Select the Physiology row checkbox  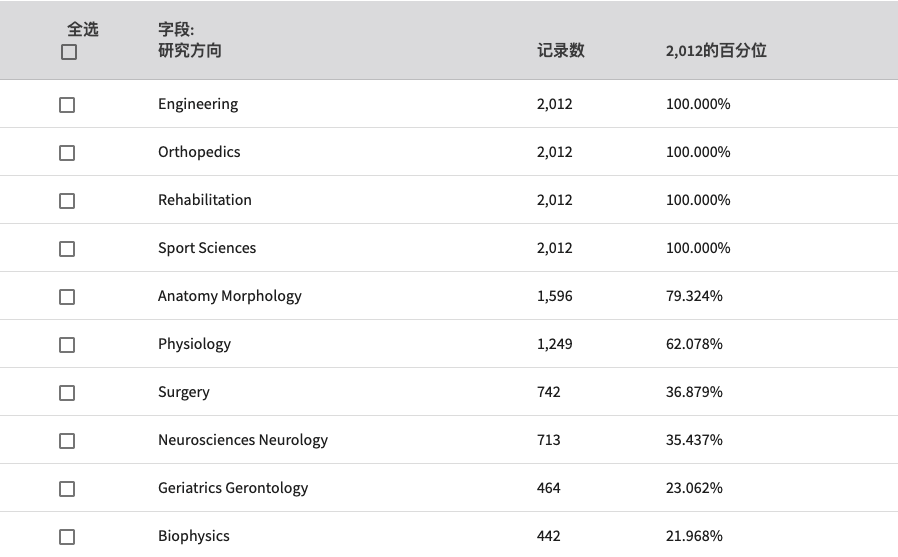click(67, 345)
